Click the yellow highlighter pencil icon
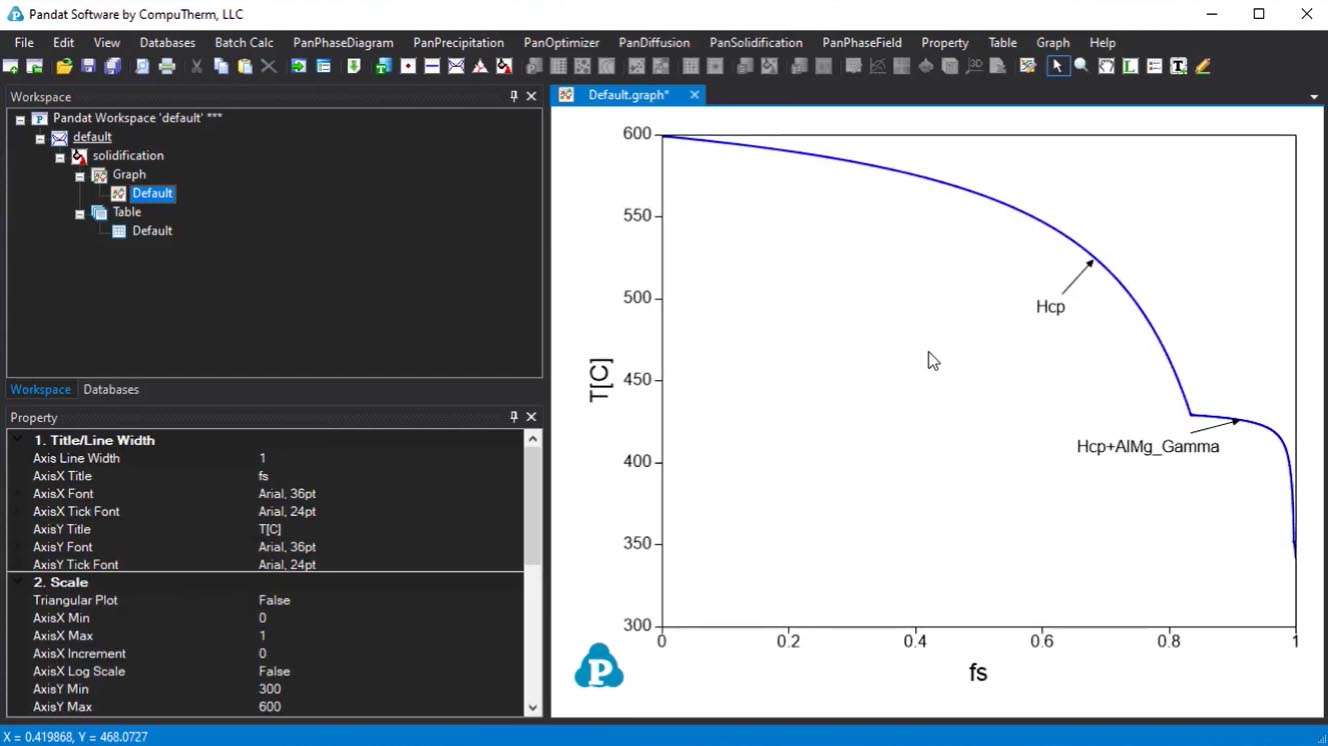This screenshot has height=746, width=1328. (x=1203, y=67)
